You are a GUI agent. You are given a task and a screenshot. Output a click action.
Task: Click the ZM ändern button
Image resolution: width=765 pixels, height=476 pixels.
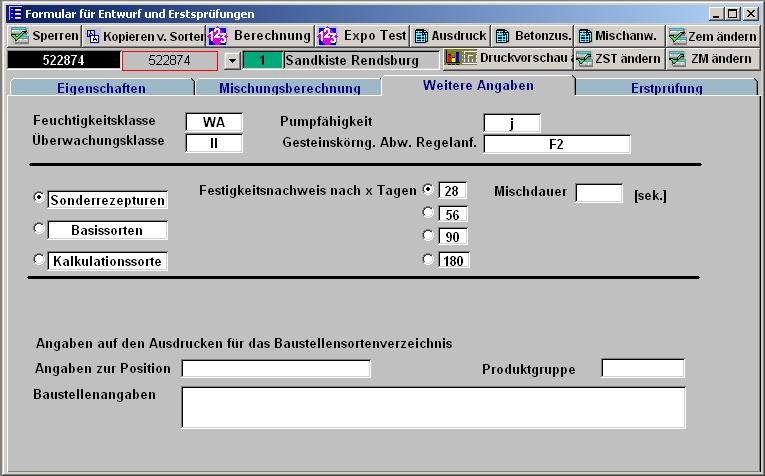coord(711,59)
